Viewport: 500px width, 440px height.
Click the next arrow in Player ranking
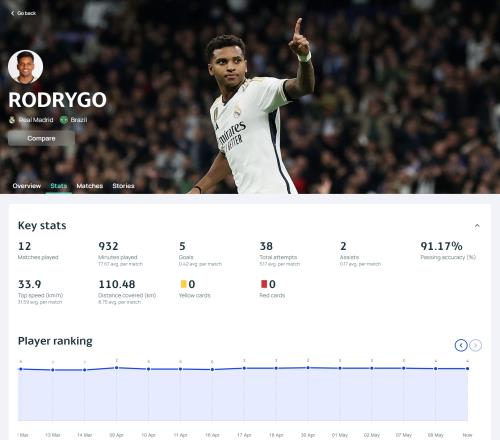(475, 345)
